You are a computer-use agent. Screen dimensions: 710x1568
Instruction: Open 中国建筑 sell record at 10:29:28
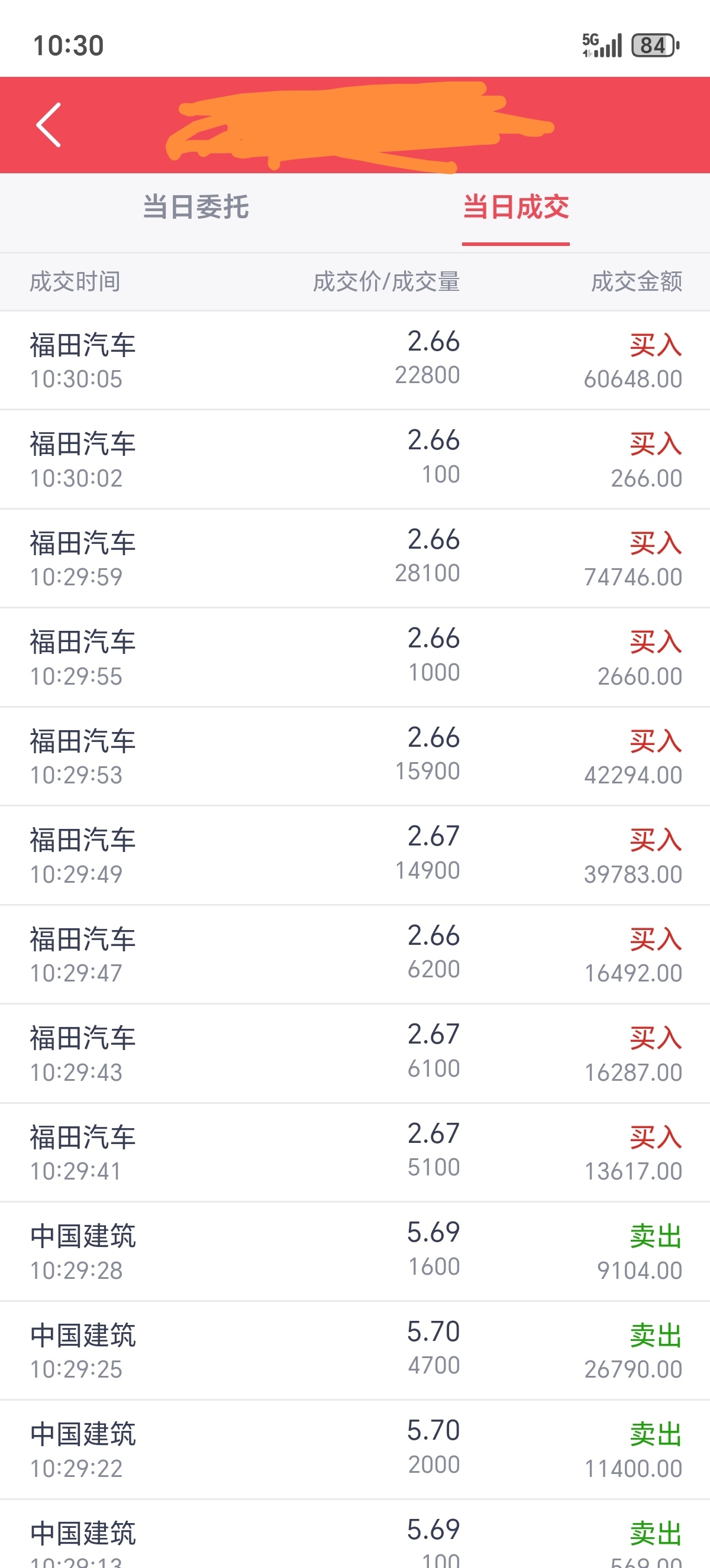[355, 1252]
